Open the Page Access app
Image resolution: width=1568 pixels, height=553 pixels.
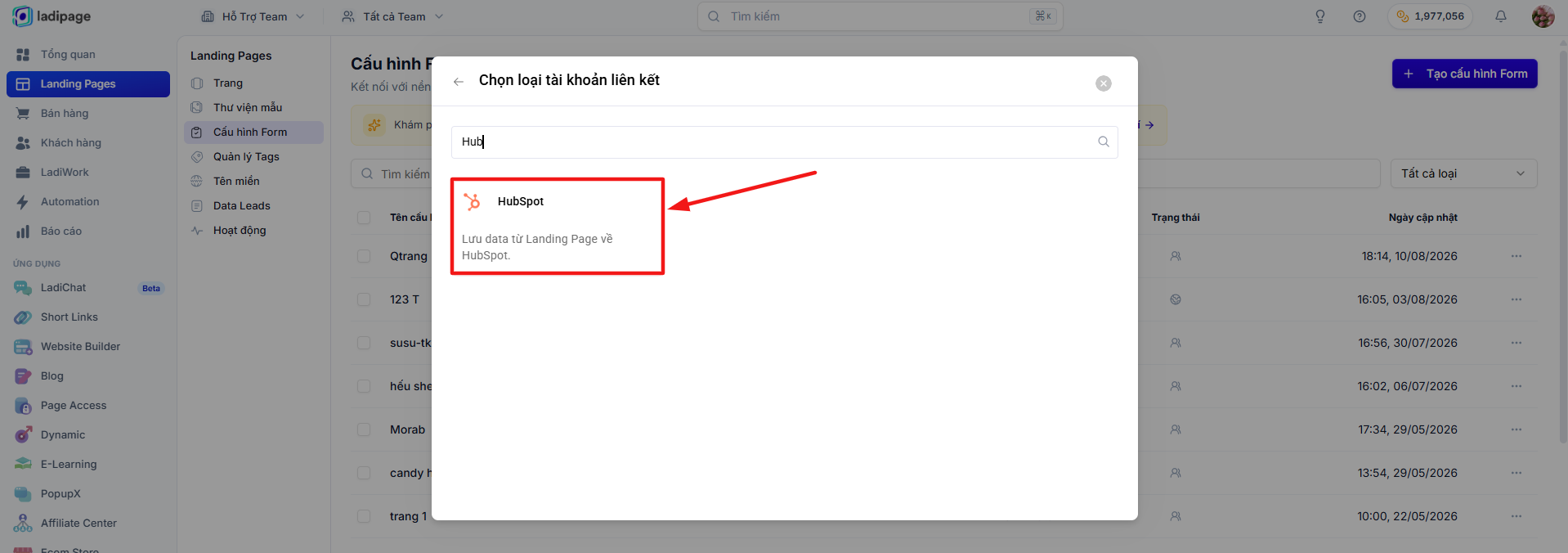(88, 405)
